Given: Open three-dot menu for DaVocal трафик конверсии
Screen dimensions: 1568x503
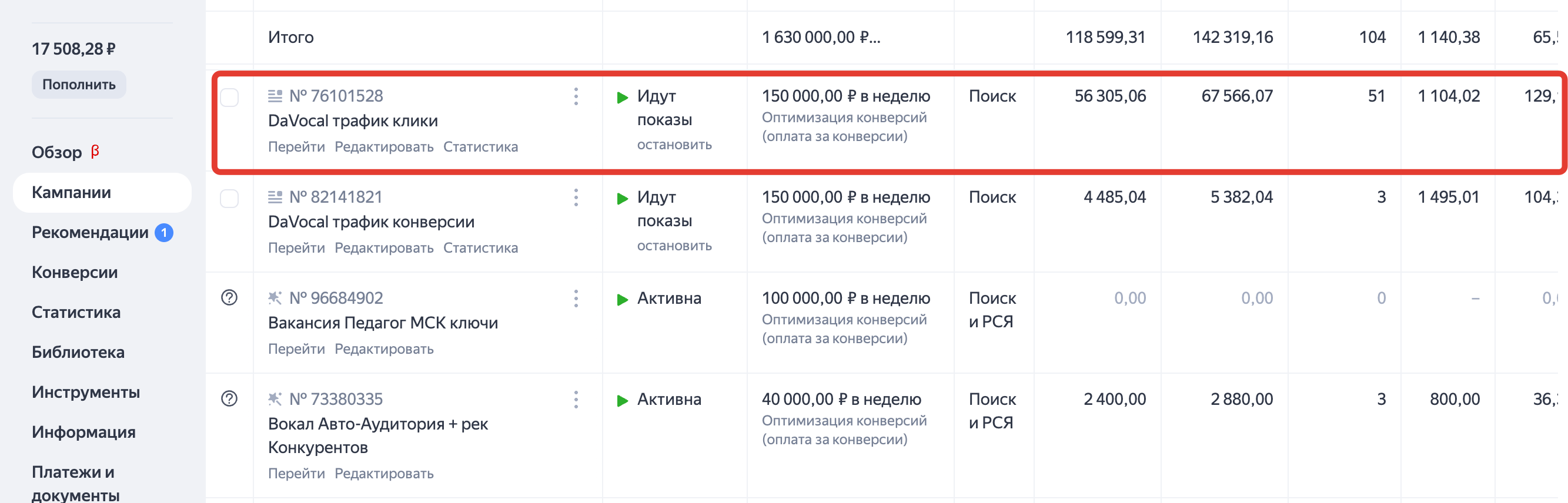Looking at the screenshot, I should pyautogui.click(x=575, y=197).
